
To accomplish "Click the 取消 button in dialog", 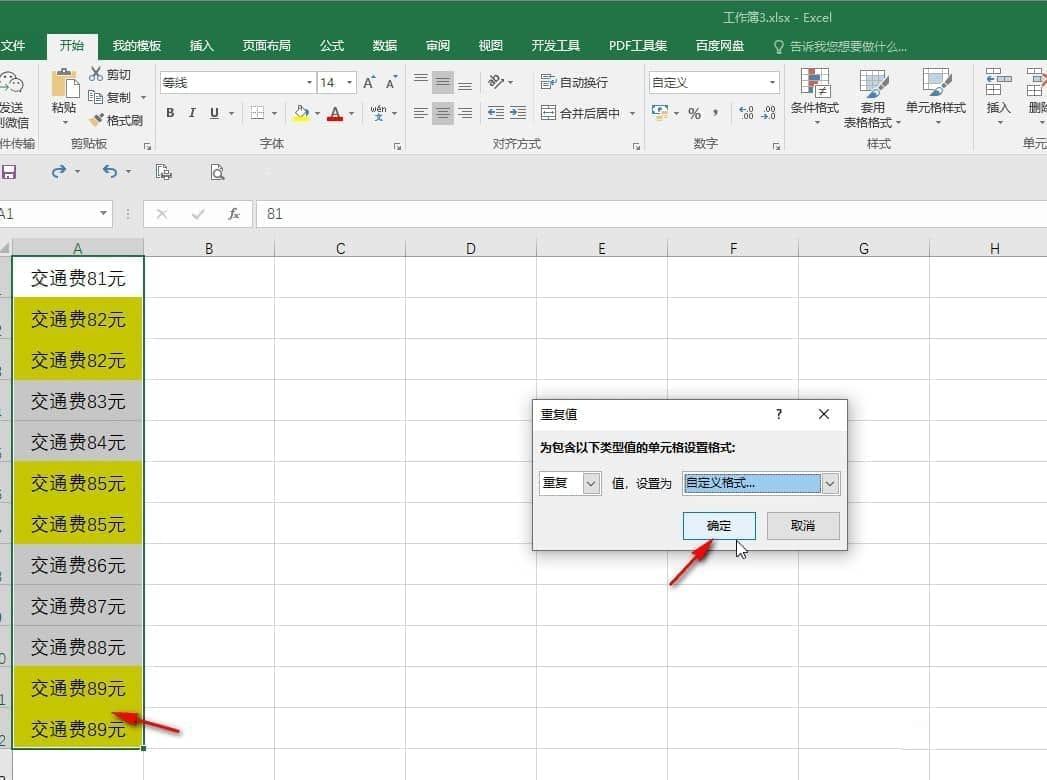I will [x=803, y=526].
